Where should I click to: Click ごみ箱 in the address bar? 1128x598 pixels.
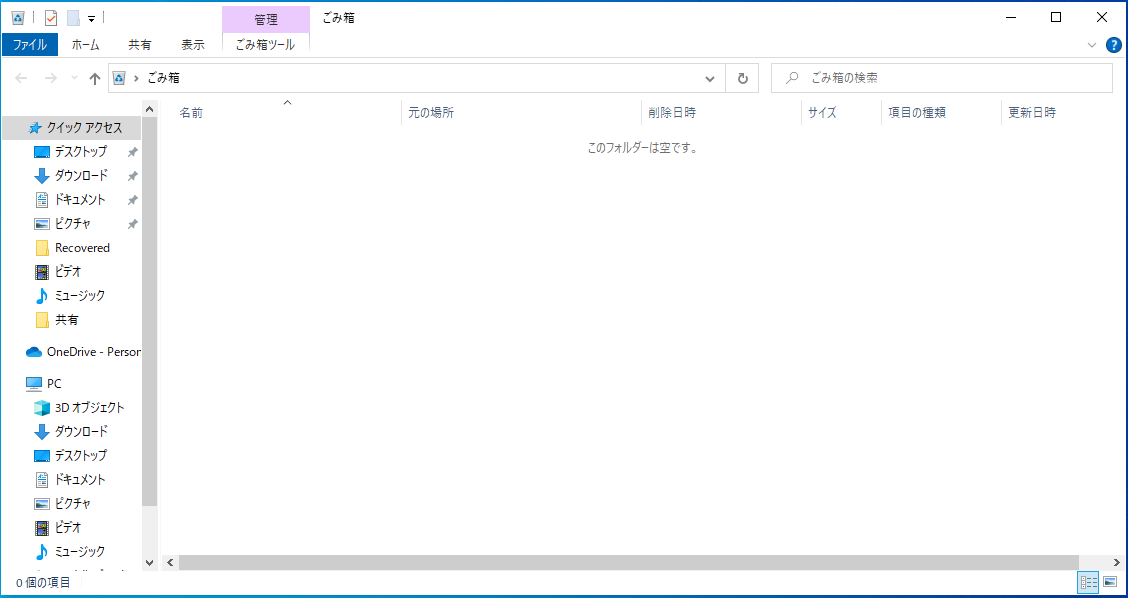click(x=163, y=78)
